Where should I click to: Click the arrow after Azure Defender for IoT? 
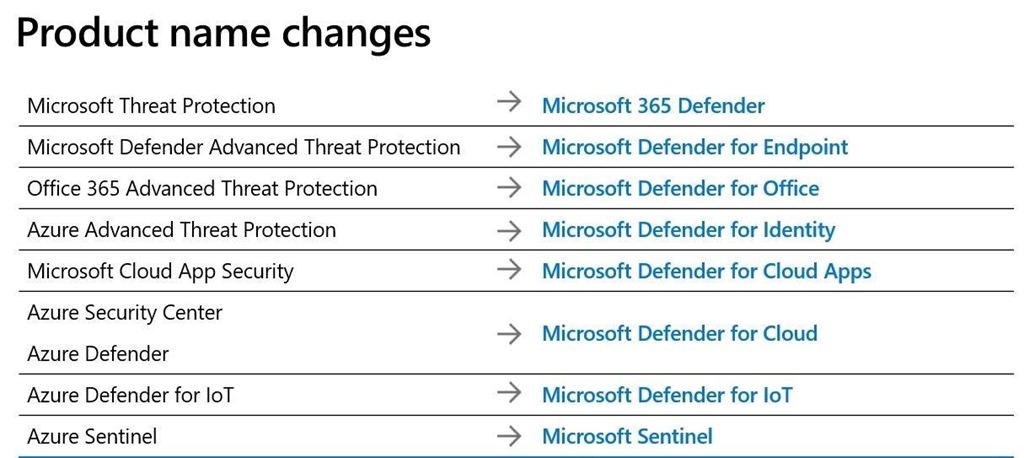(x=509, y=395)
